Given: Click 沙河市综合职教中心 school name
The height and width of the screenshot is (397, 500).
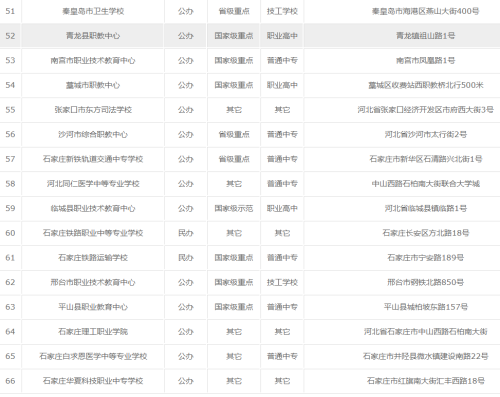Looking at the screenshot, I should pyautogui.click(x=93, y=134).
